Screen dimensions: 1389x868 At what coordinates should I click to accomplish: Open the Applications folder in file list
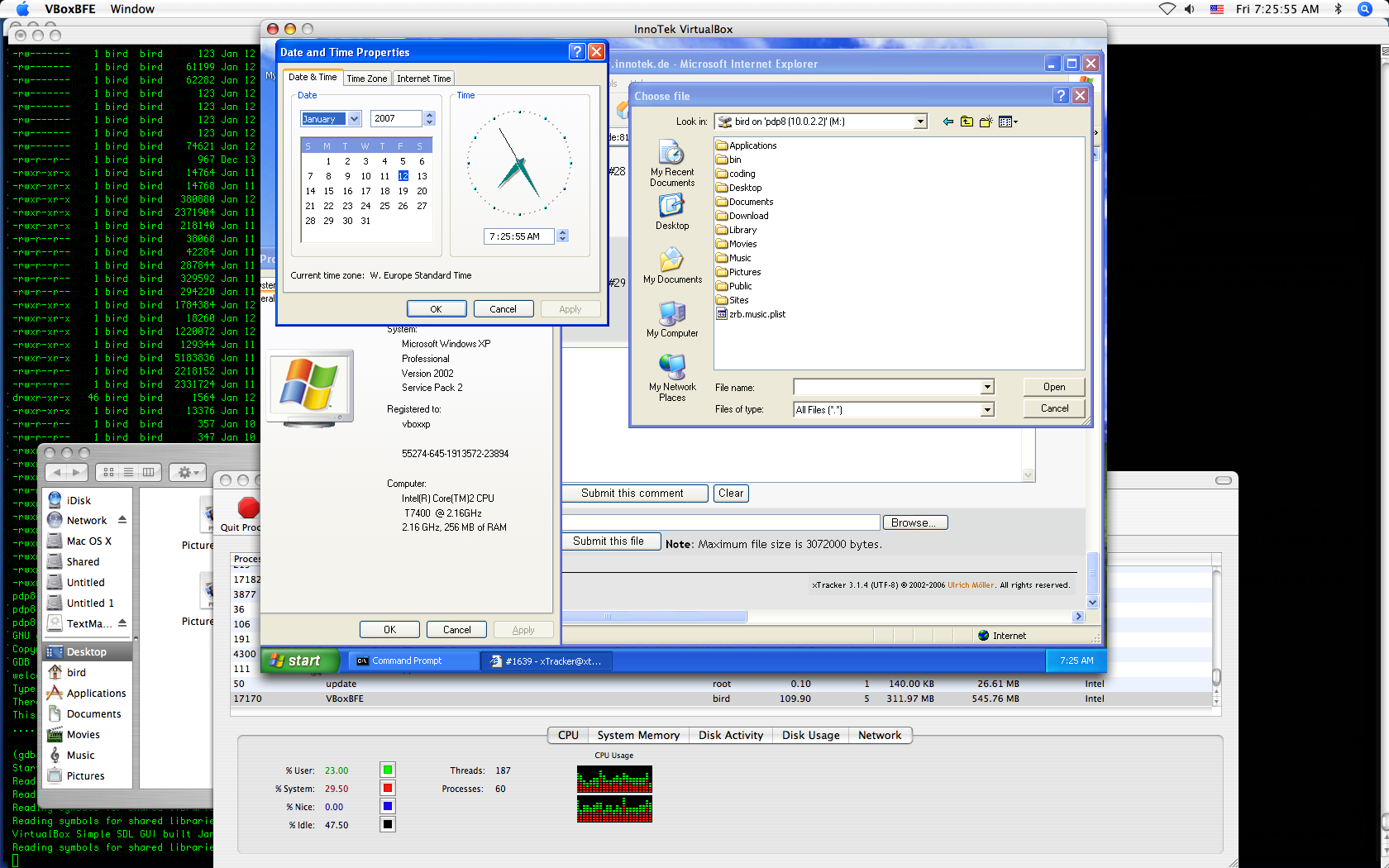pos(746,145)
